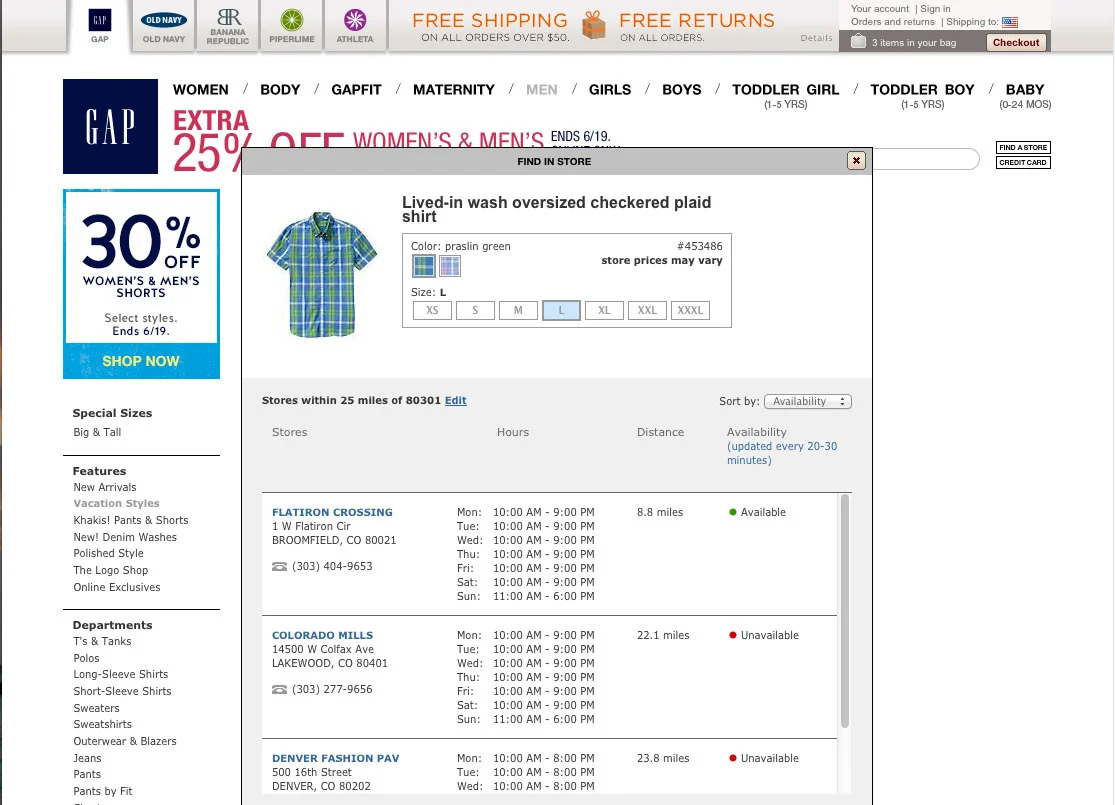The height and width of the screenshot is (805, 1115).
Task: Click the search input field
Action: tap(925, 159)
